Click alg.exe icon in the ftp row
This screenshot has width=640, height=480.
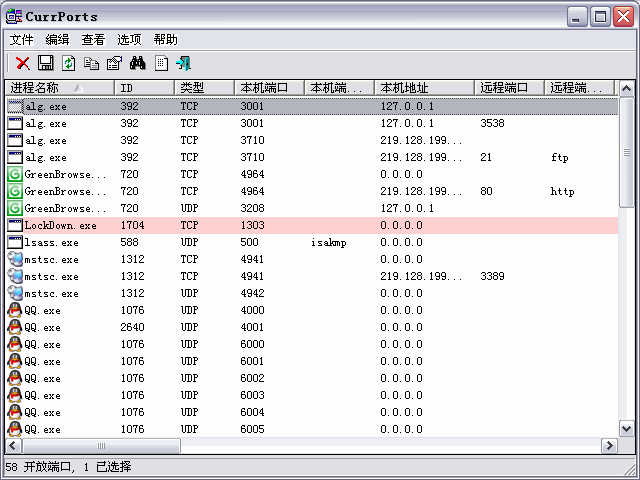(15, 158)
